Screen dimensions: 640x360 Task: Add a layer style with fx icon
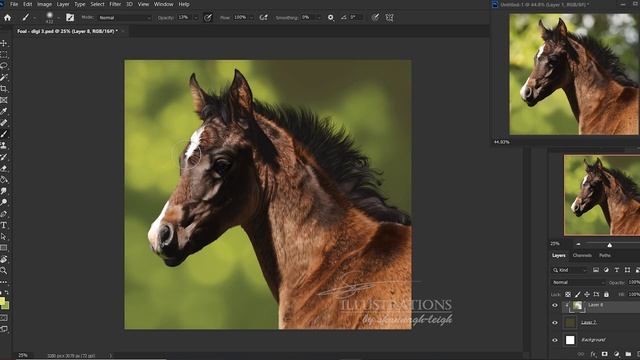(x=593, y=354)
